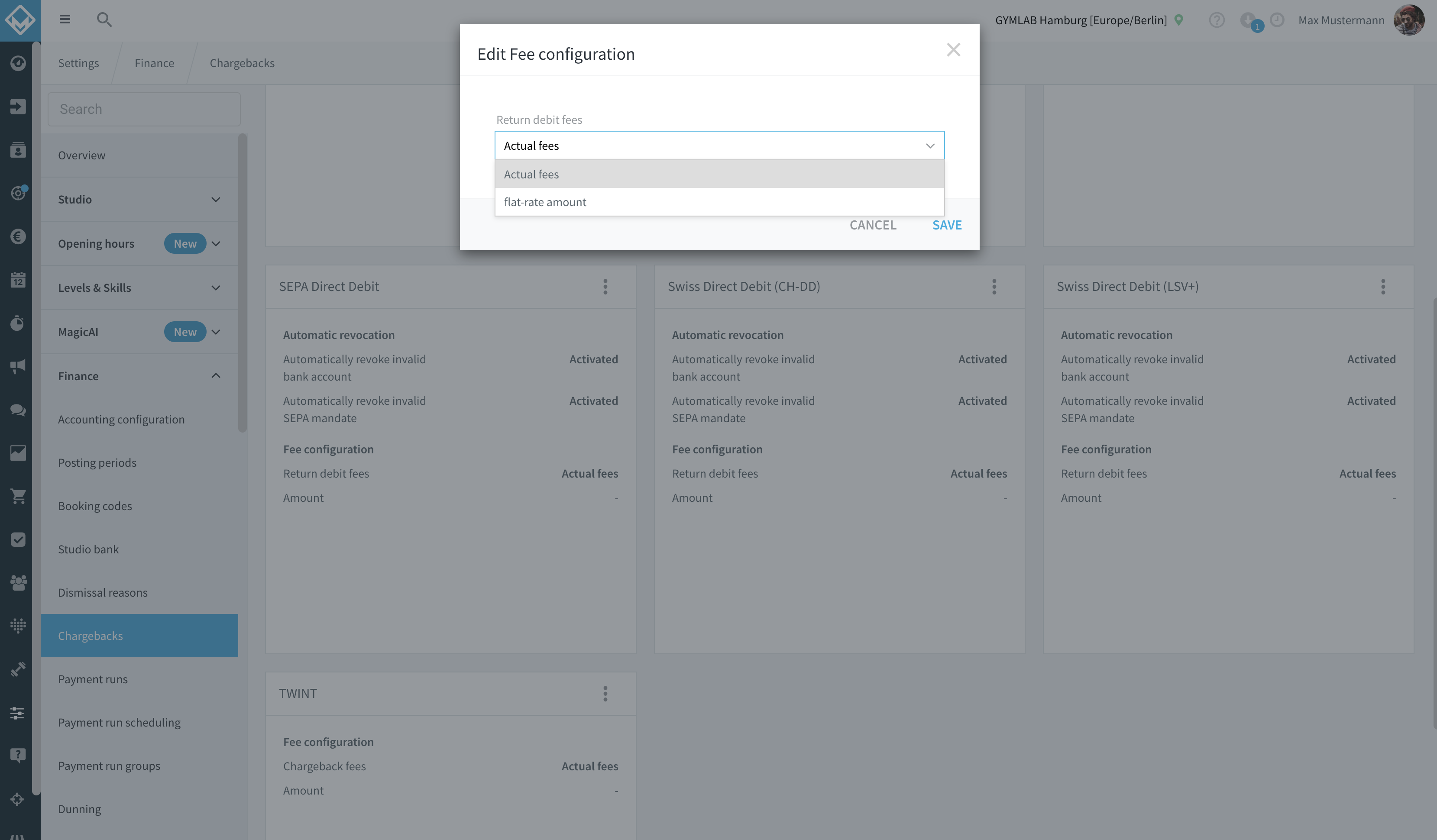Click the clock history icon in top bar

(1277, 20)
